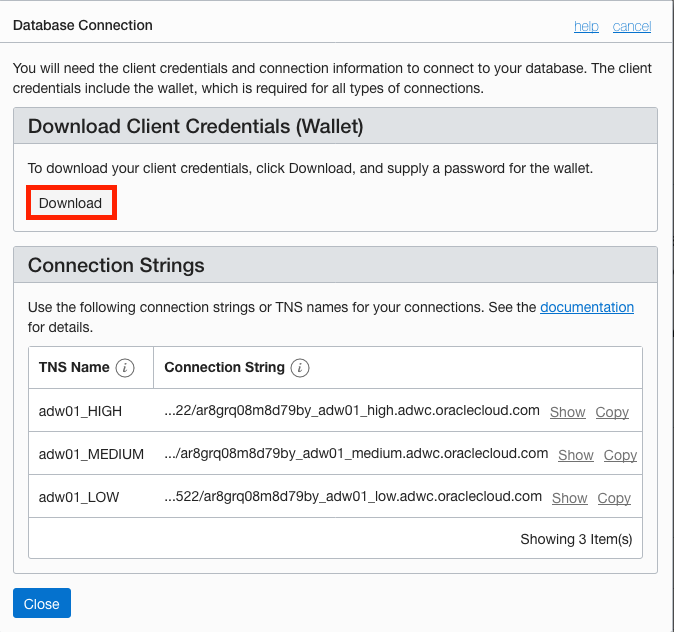Click the adw01_high.adwc.oraclecloud.com connection text
Image resolution: width=674 pixels, height=632 pixels.
pyautogui.click(x=352, y=411)
